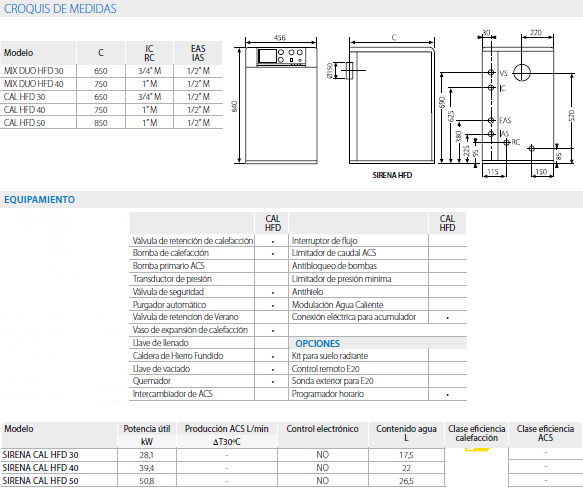Click the IC RC column header
583x488 pixels.
[149, 53]
